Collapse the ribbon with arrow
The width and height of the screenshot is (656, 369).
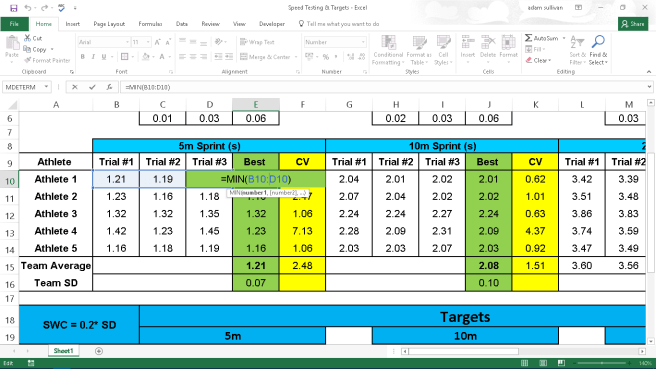tap(649, 72)
